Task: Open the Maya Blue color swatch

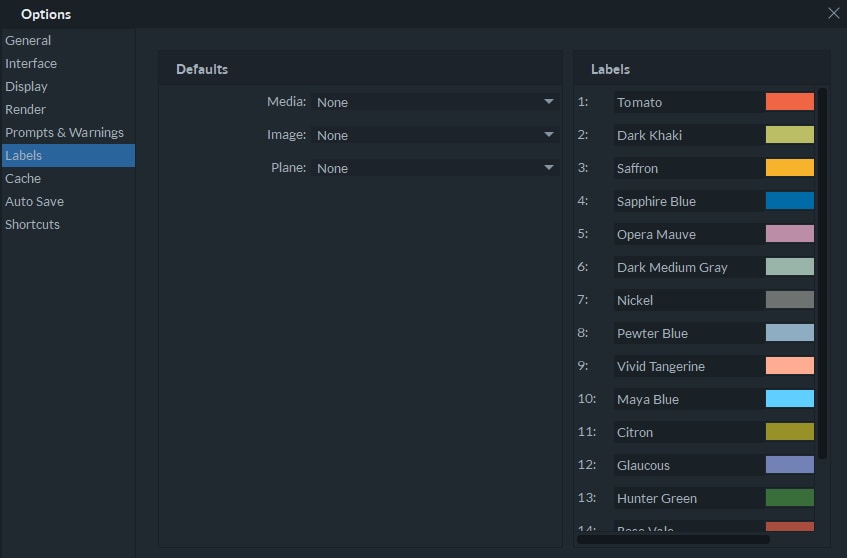Action: (789, 399)
